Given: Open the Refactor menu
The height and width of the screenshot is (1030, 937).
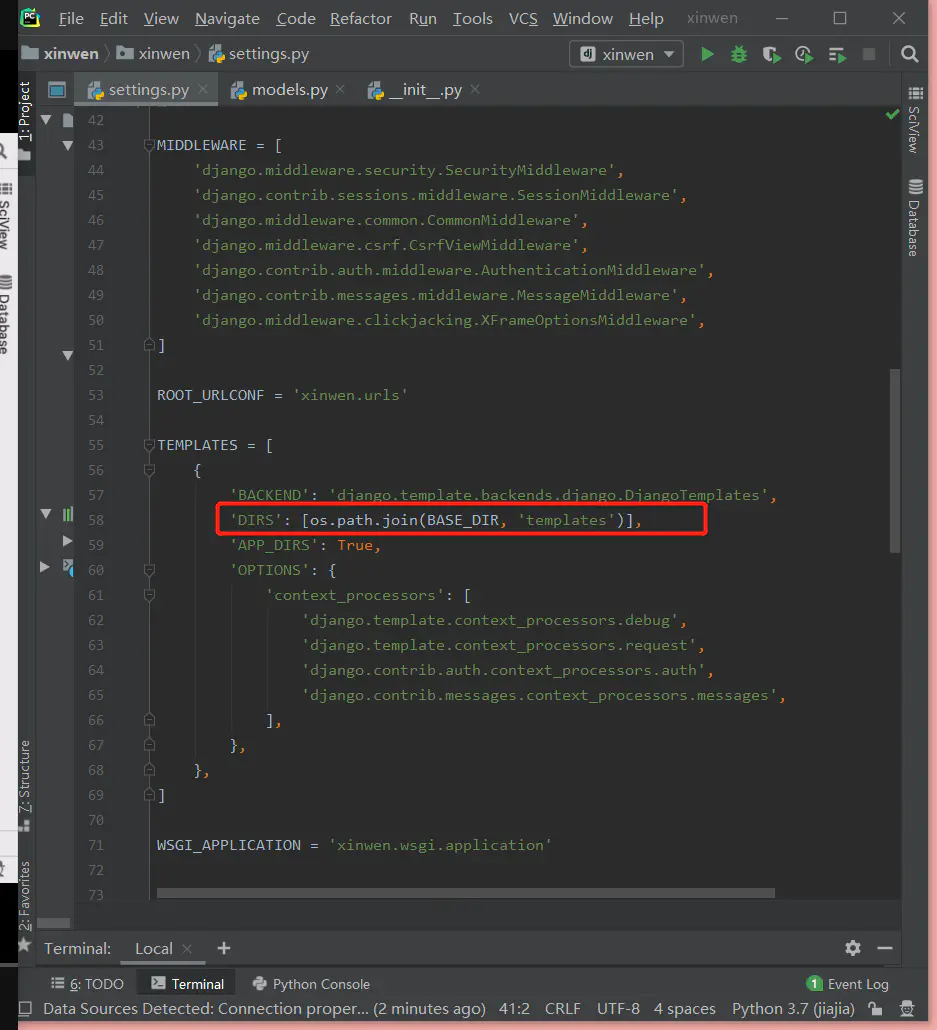Looking at the screenshot, I should click(361, 18).
